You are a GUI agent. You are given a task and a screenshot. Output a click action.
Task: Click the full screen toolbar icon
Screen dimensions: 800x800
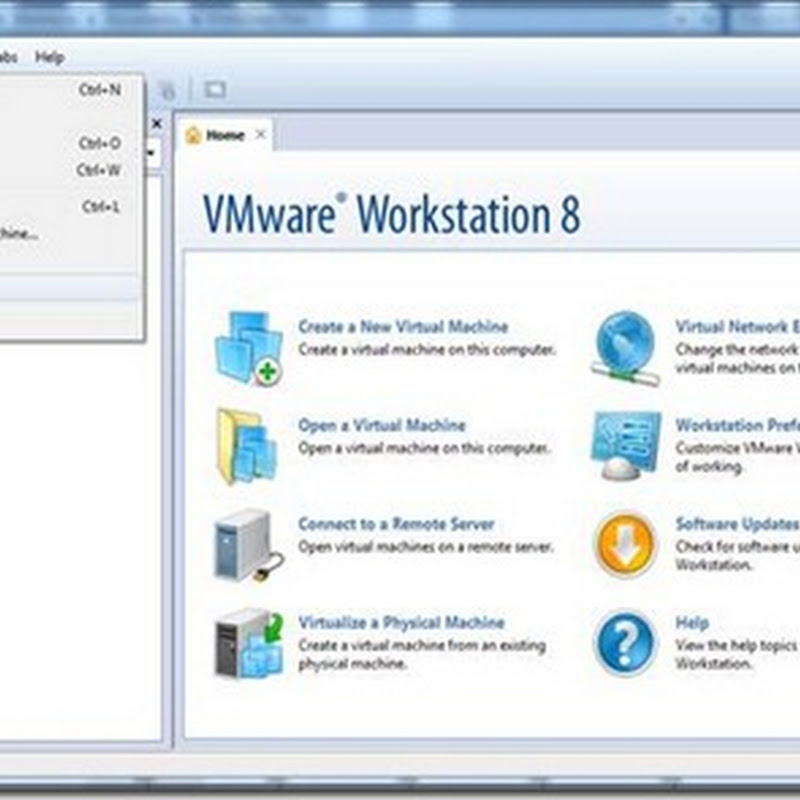[215, 90]
